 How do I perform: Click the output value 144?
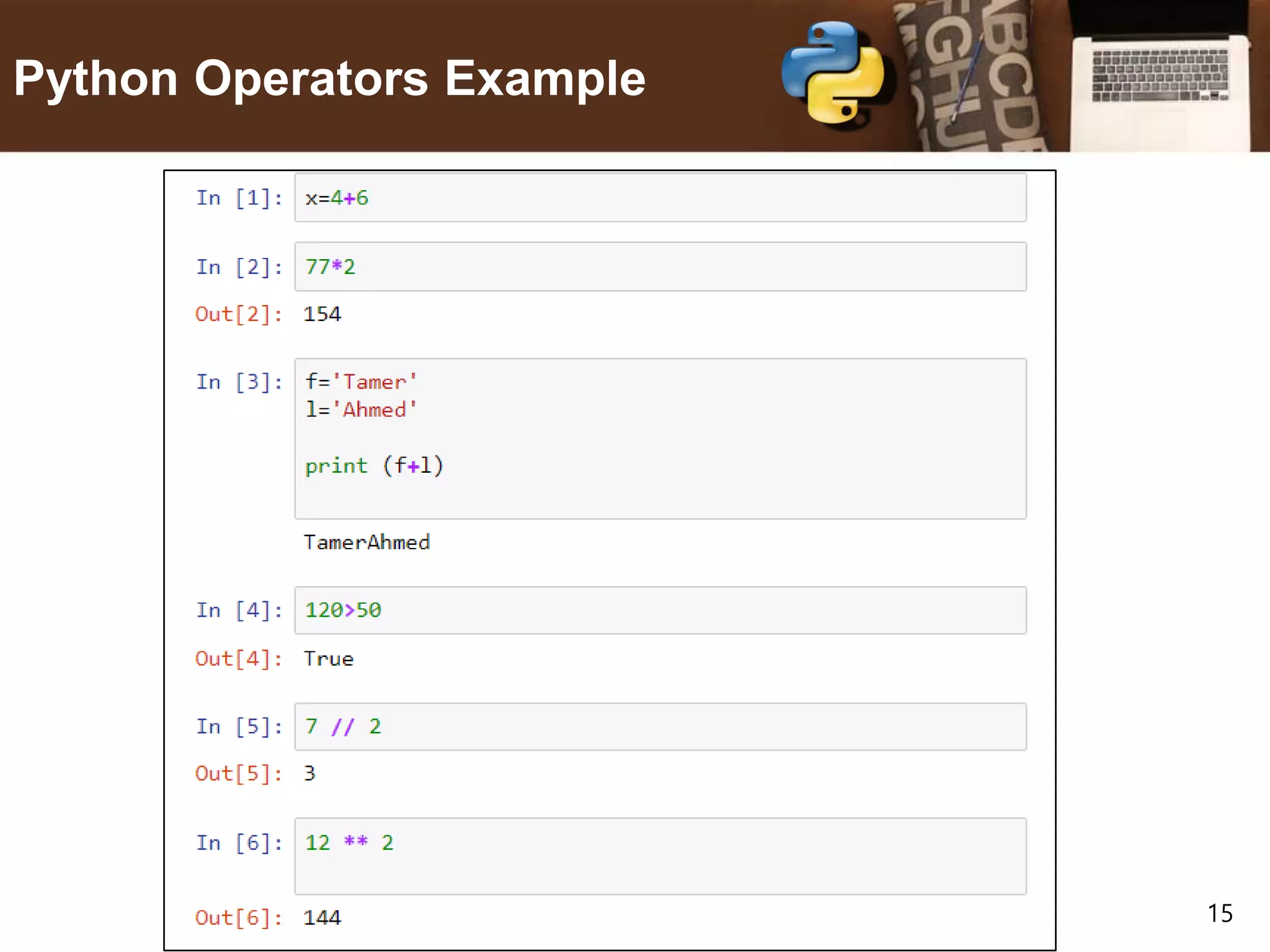click(322, 917)
